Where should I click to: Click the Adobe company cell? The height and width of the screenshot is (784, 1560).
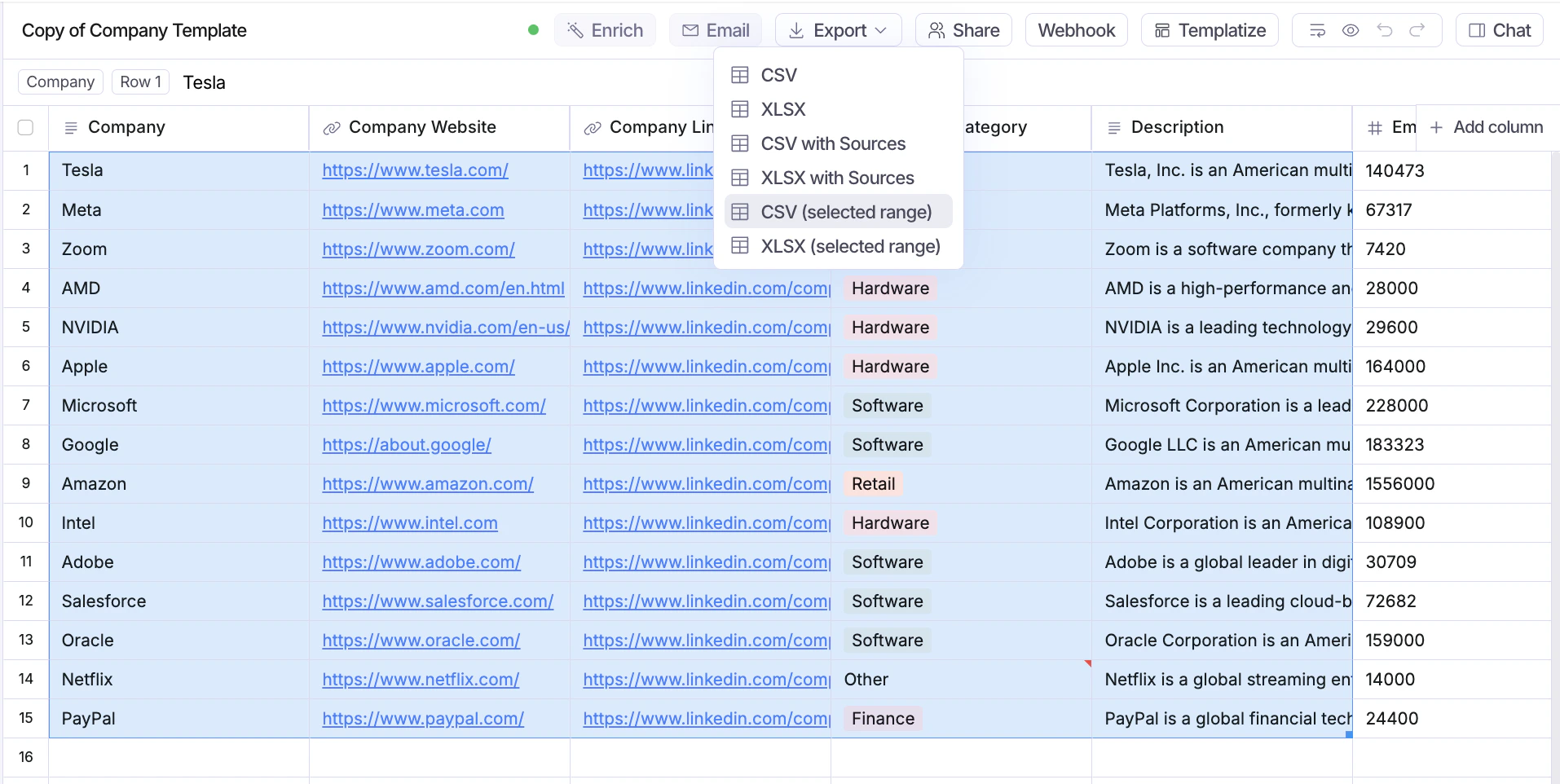click(x=179, y=562)
